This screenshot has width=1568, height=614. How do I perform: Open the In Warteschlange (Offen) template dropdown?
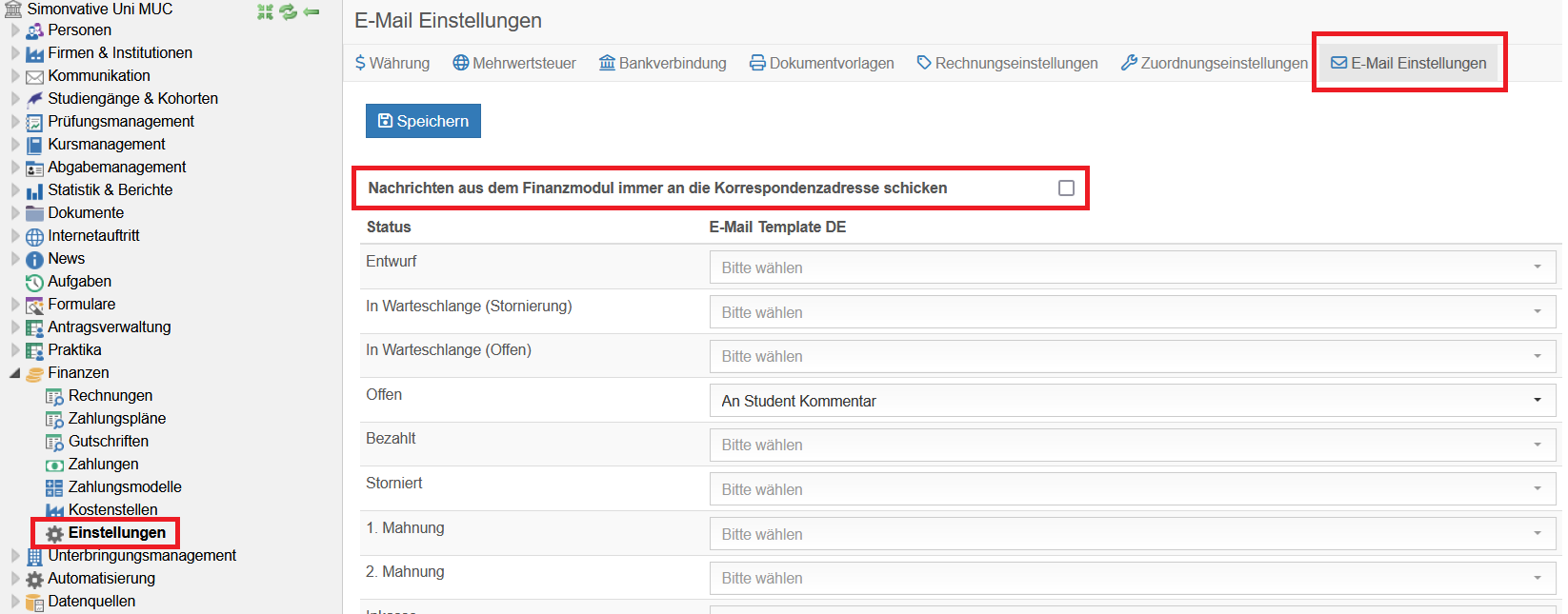tap(1133, 356)
